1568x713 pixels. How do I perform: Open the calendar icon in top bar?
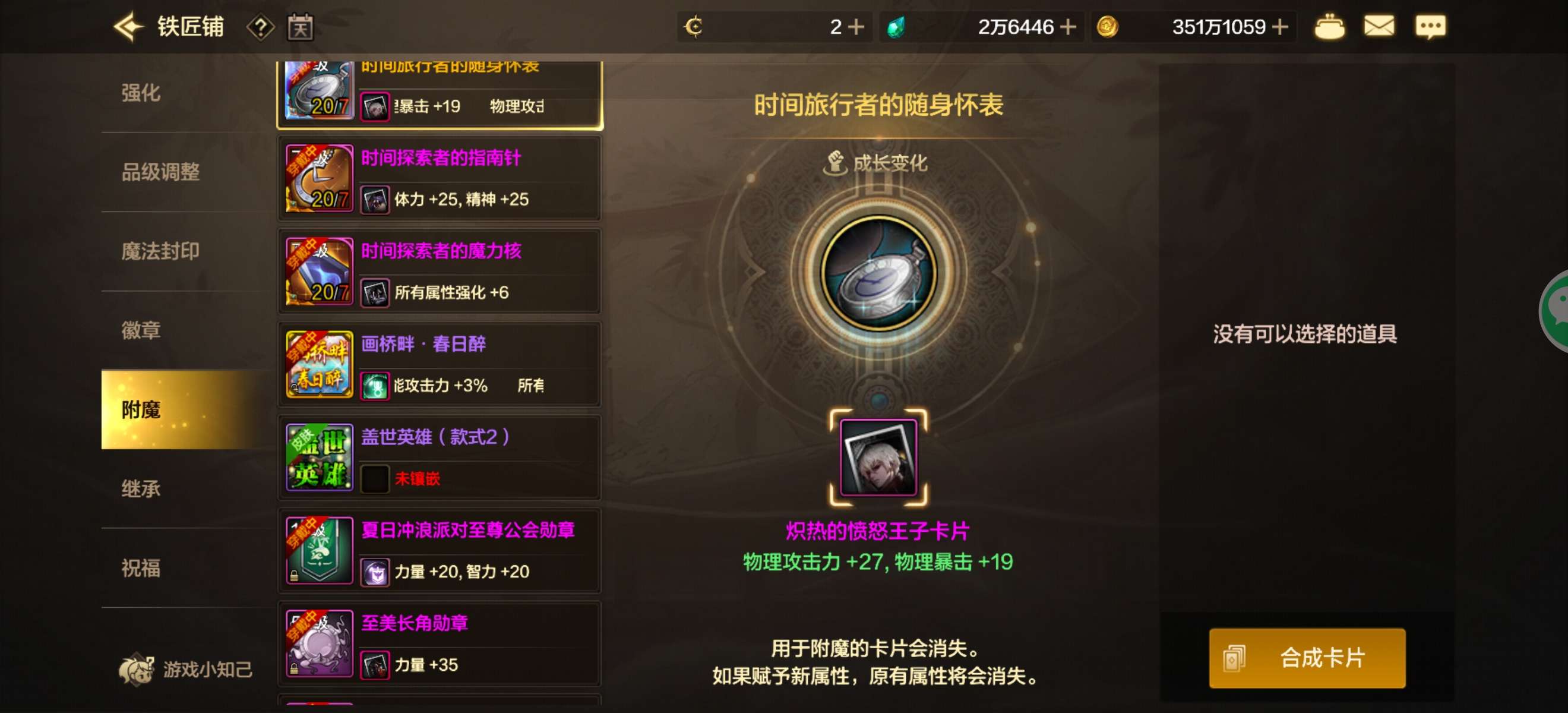point(301,27)
